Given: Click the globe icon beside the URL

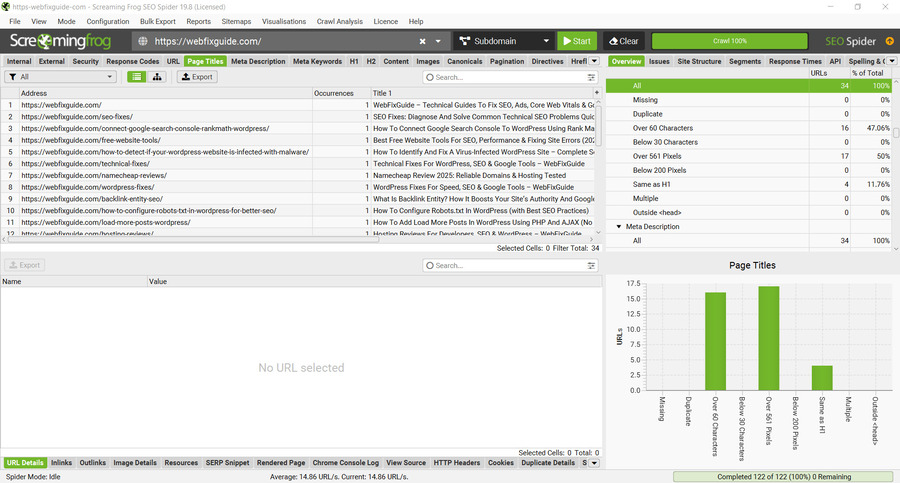Looking at the screenshot, I should coord(143,41).
